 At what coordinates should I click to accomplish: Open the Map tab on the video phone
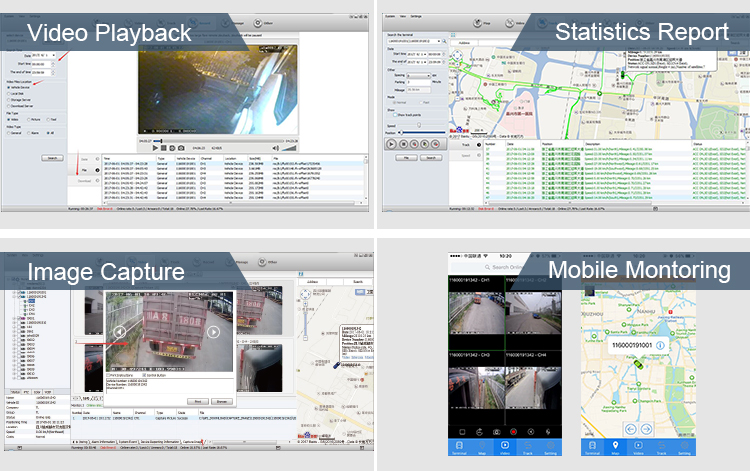pos(482,448)
